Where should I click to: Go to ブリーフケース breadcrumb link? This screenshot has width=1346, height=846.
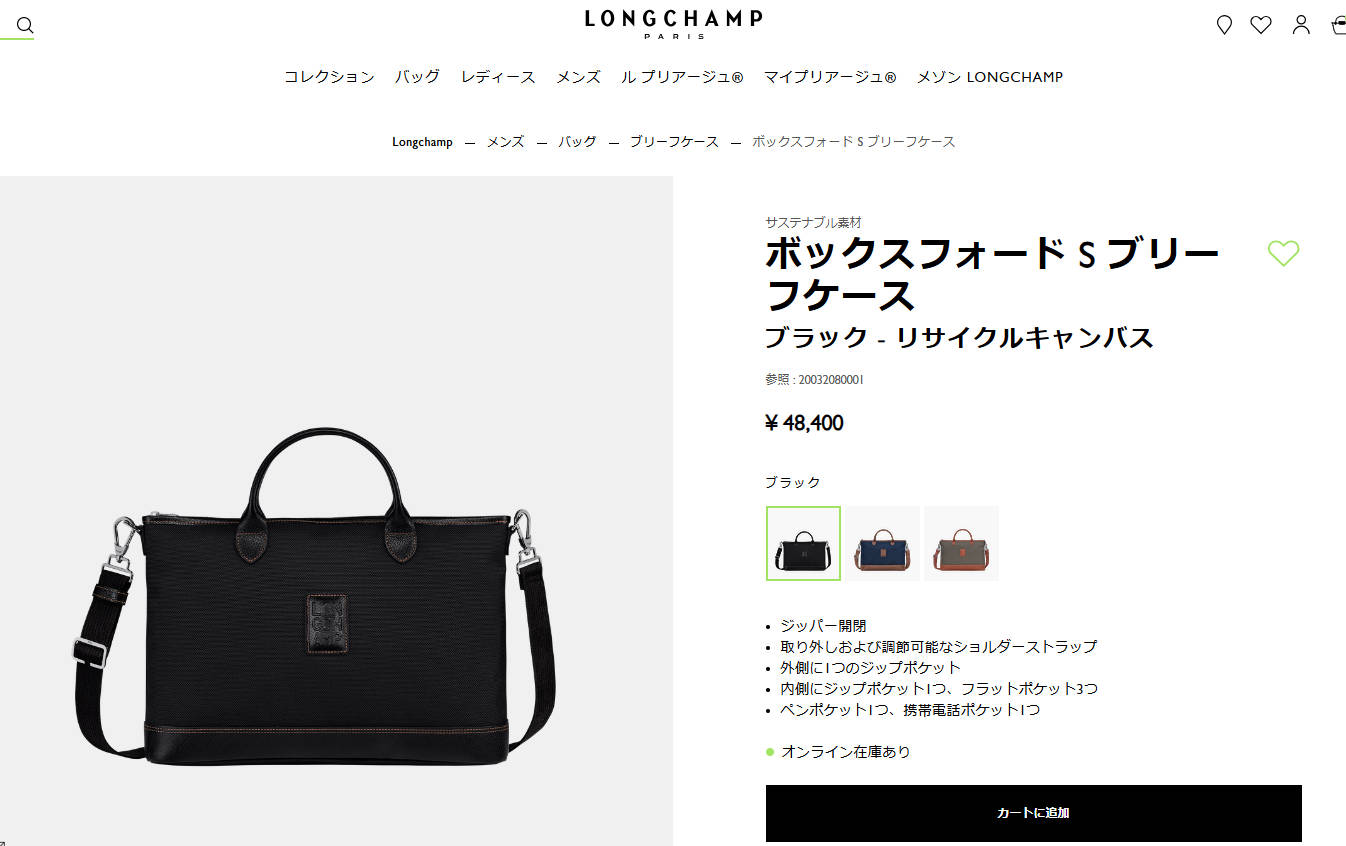674,142
